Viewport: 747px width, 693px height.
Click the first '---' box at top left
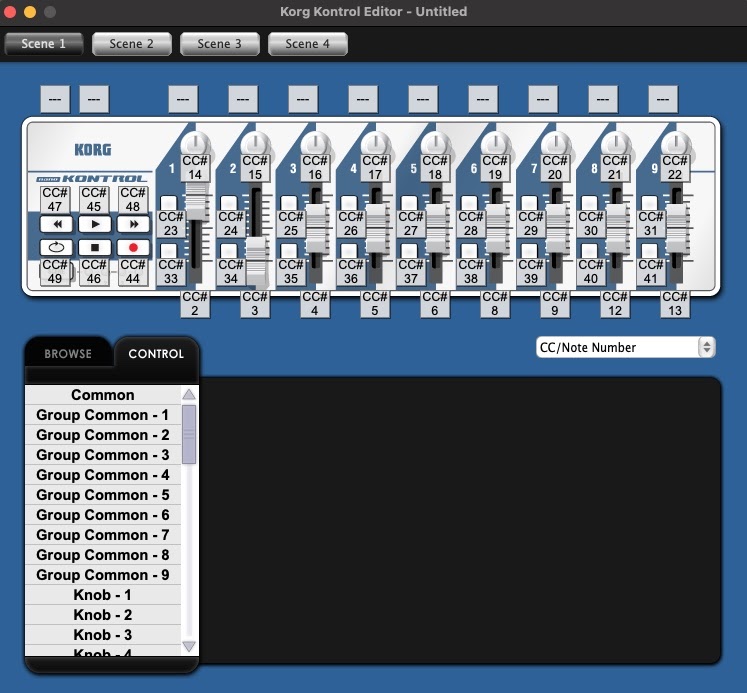coord(55,99)
